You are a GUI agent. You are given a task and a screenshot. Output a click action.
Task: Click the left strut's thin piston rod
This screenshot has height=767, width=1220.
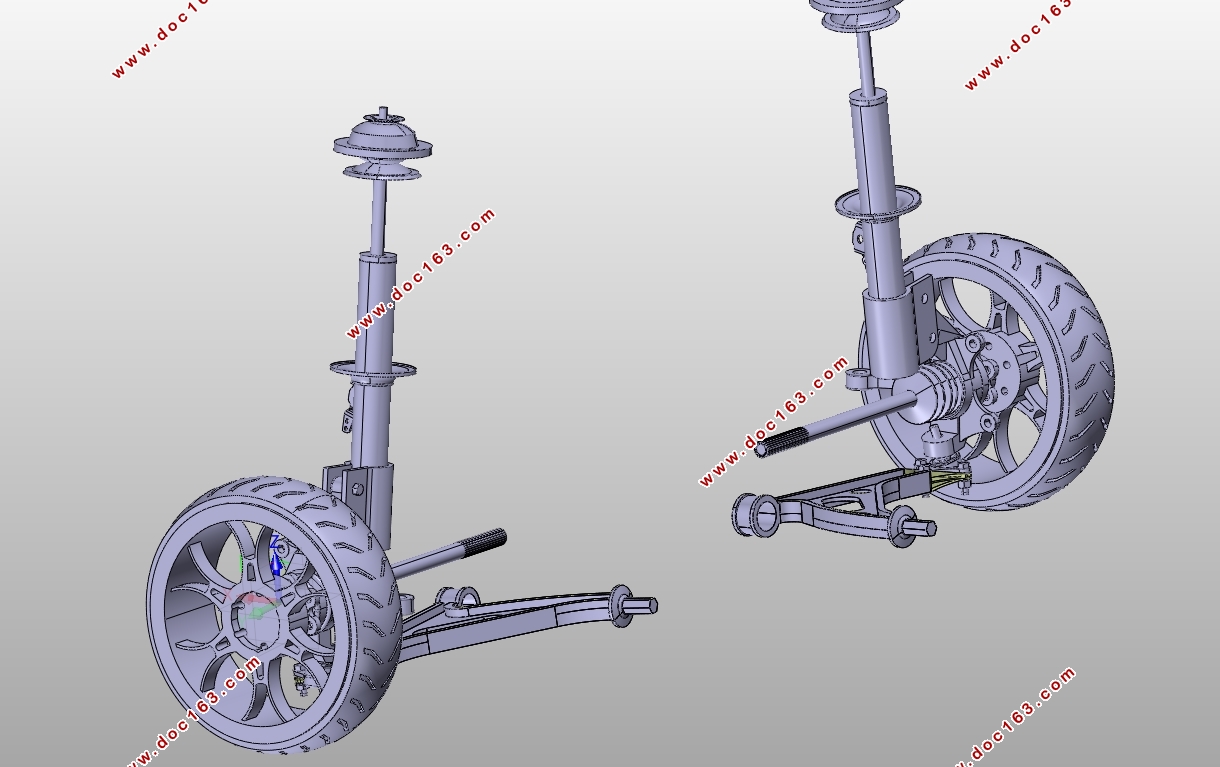tap(379, 217)
